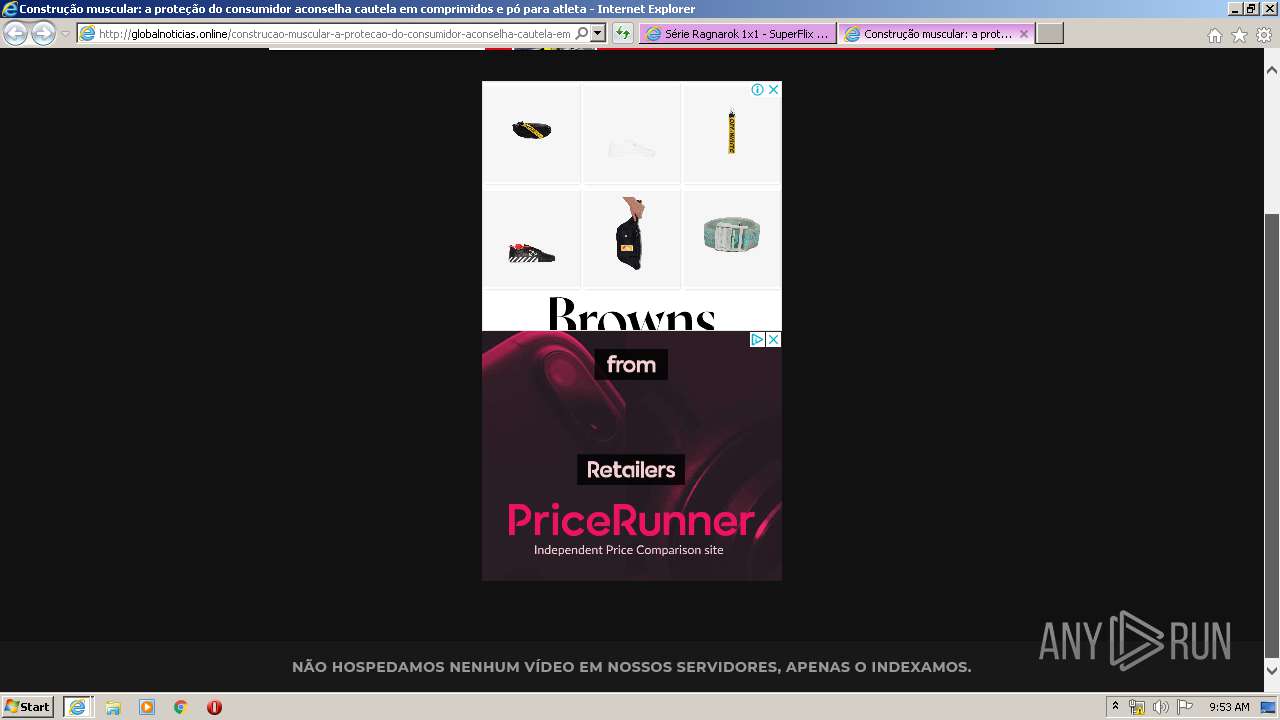Click 'Independent Price Comparison site' text
Viewport: 1280px width, 720px height.
coord(628,550)
